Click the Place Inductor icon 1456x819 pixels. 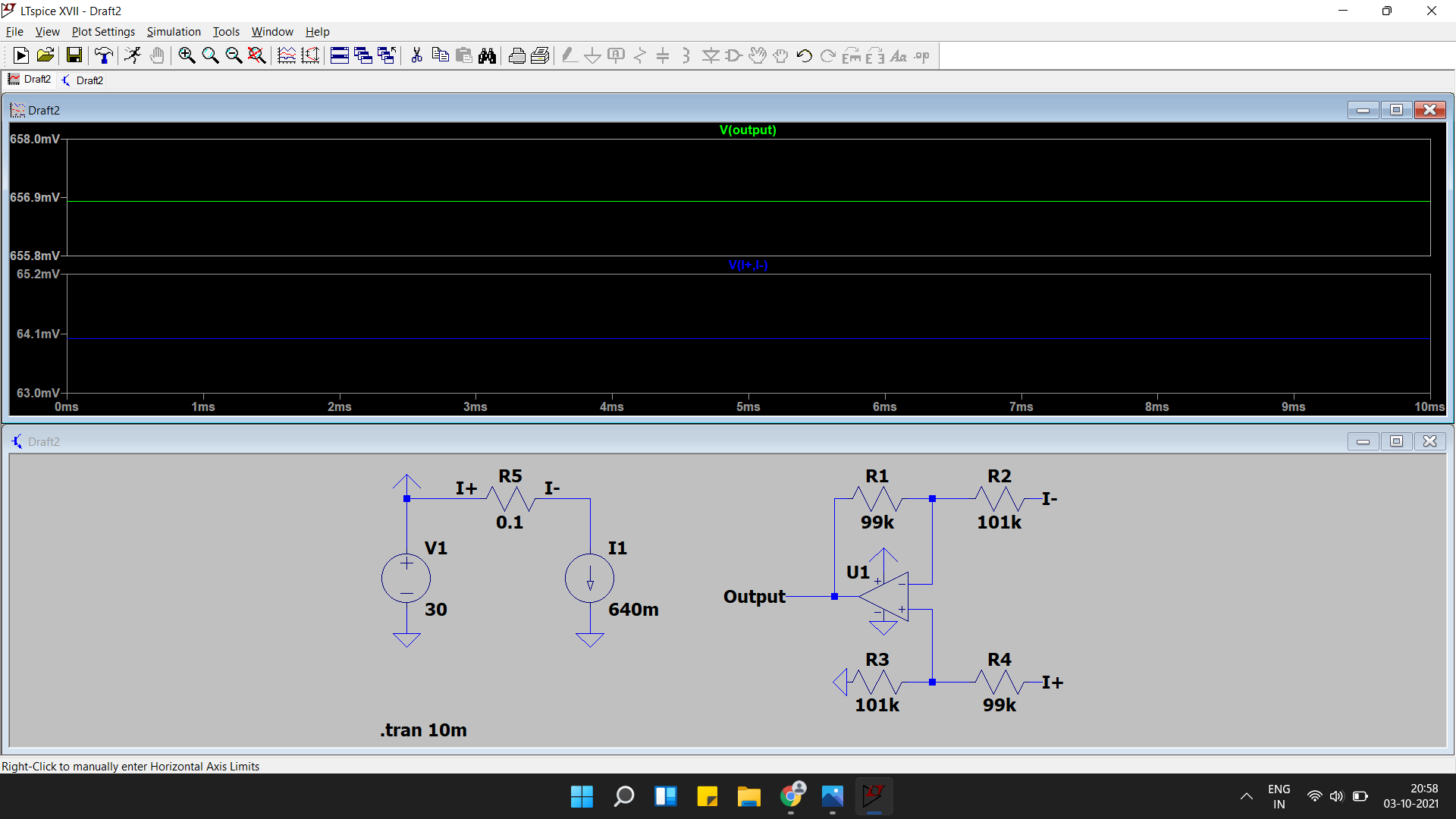tap(687, 55)
